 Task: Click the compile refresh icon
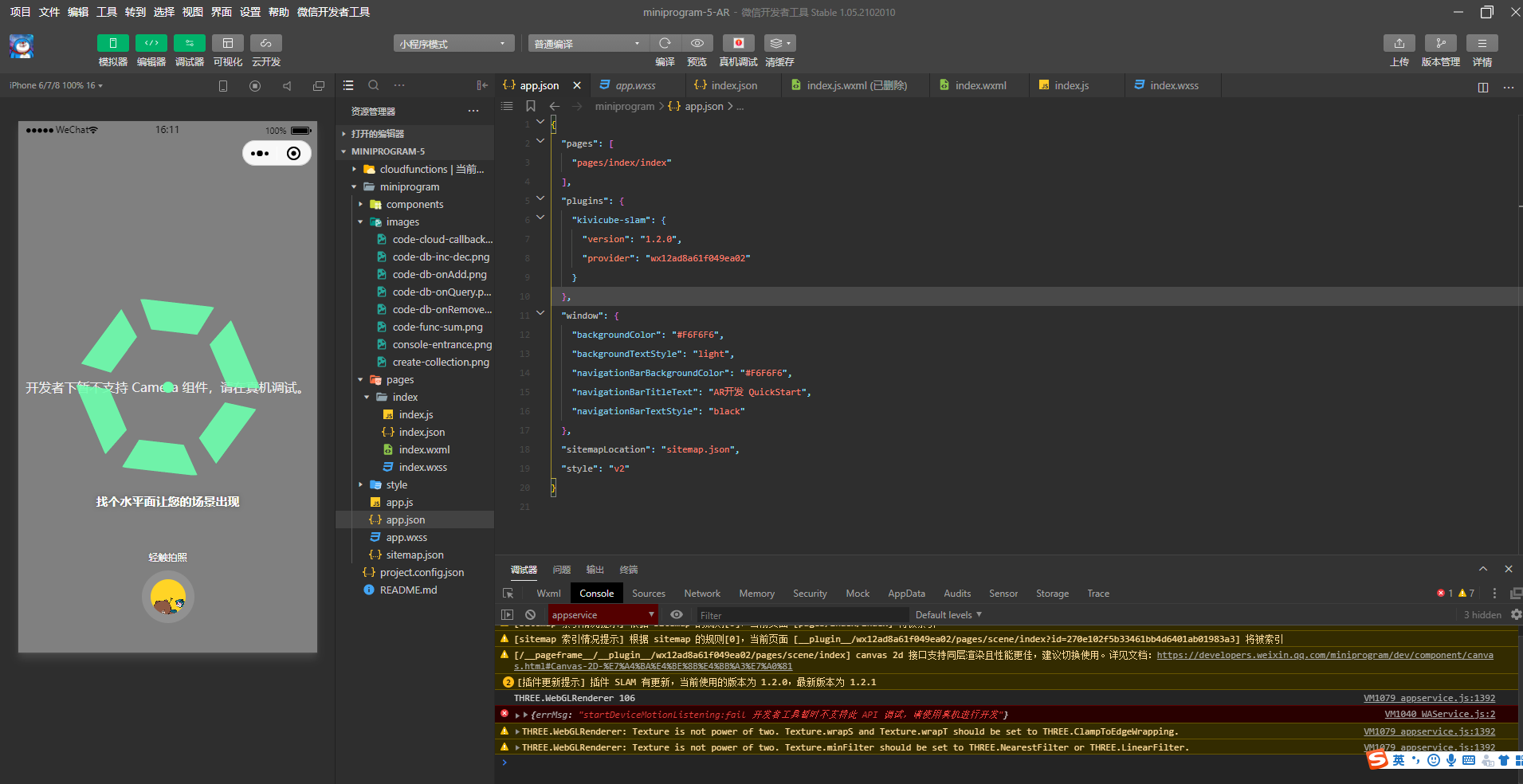click(665, 43)
